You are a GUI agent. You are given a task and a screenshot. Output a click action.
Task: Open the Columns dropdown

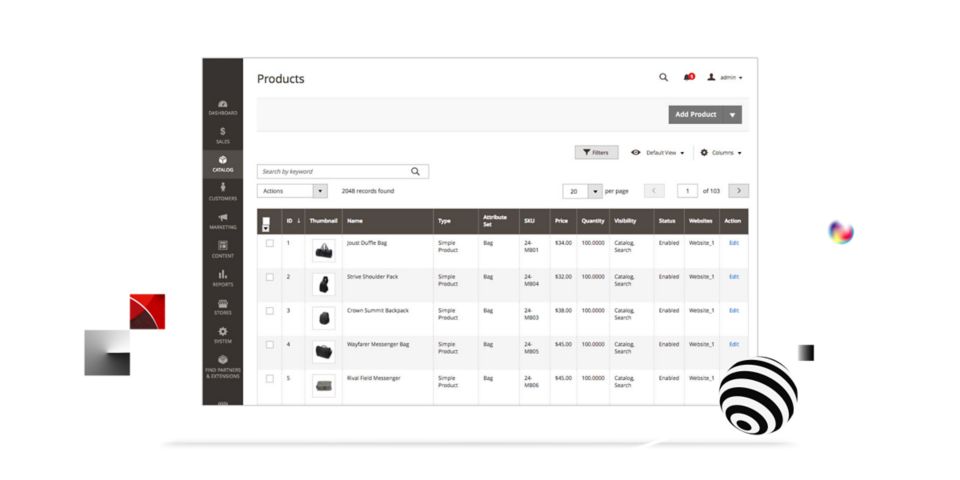click(x=721, y=152)
